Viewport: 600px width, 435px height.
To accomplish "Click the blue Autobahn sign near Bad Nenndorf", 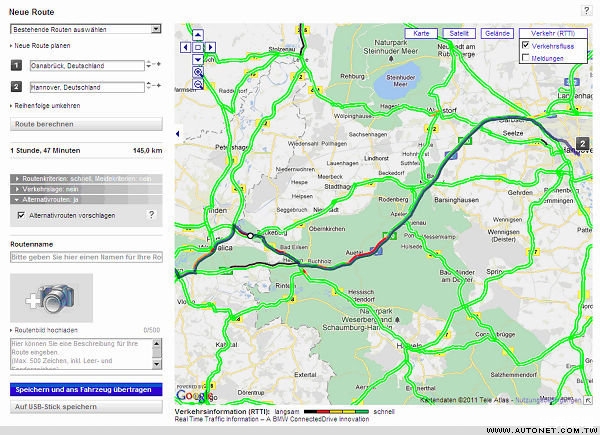I will (452, 155).
